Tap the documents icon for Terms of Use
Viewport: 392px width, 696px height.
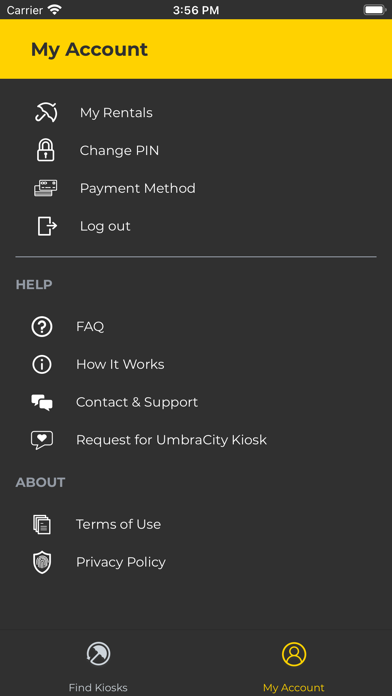tap(42, 524)
